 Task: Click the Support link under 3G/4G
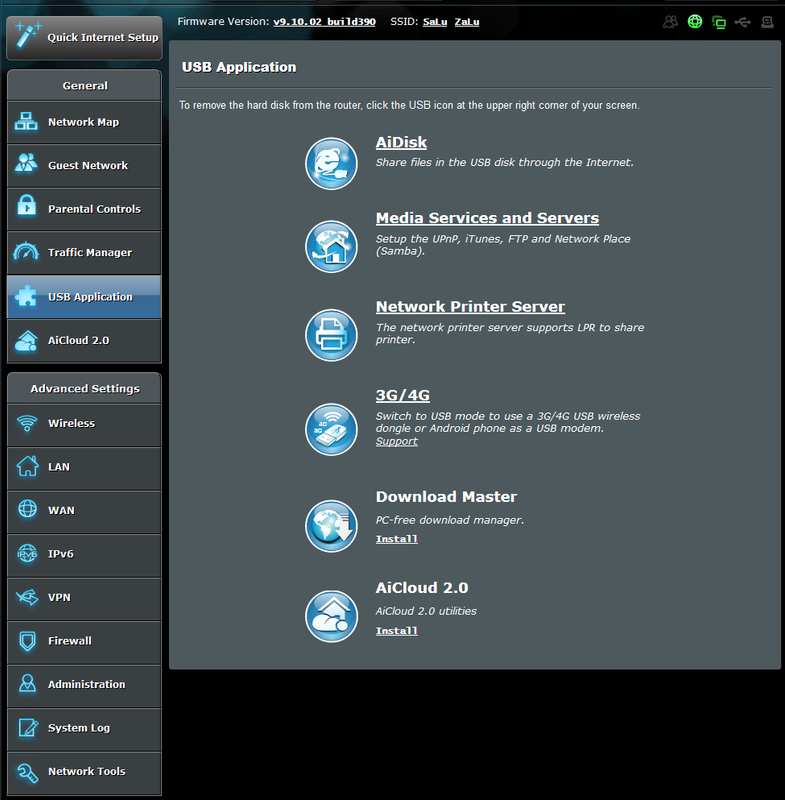tap(397, 441)
